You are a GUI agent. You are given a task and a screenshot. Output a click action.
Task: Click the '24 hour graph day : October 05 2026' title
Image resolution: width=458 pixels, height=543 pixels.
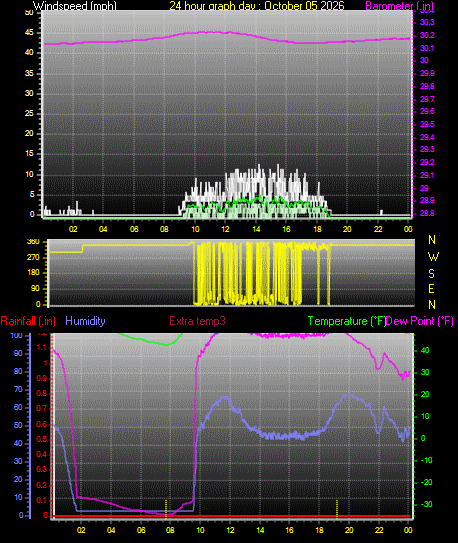coord(257,6)
